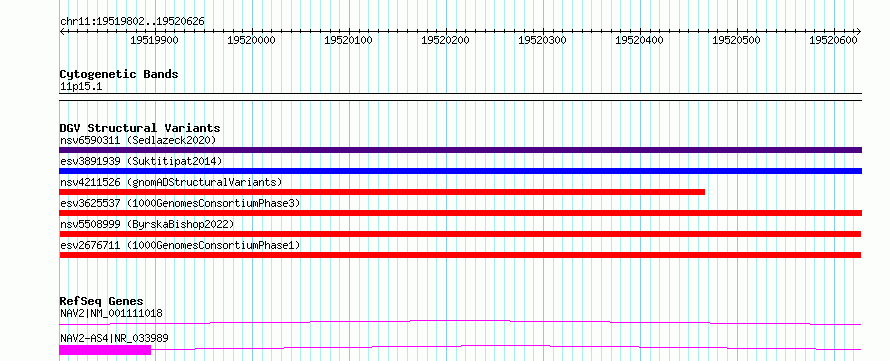Viewport: 890px width, 361px height.
Task: Open nsv6590311 (Sedlazeck2020) label
Action: (x=138, y=140)
